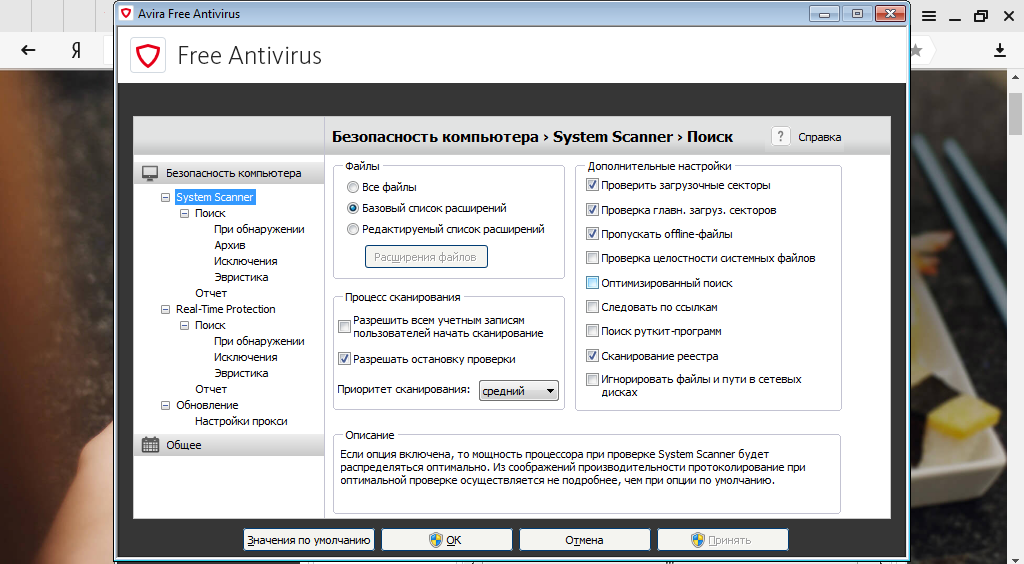The image size is (1024, 564).
Task: Open Эвристика under System Scanner Поиск
Action: pyautogui.click(x=241, y=277)
